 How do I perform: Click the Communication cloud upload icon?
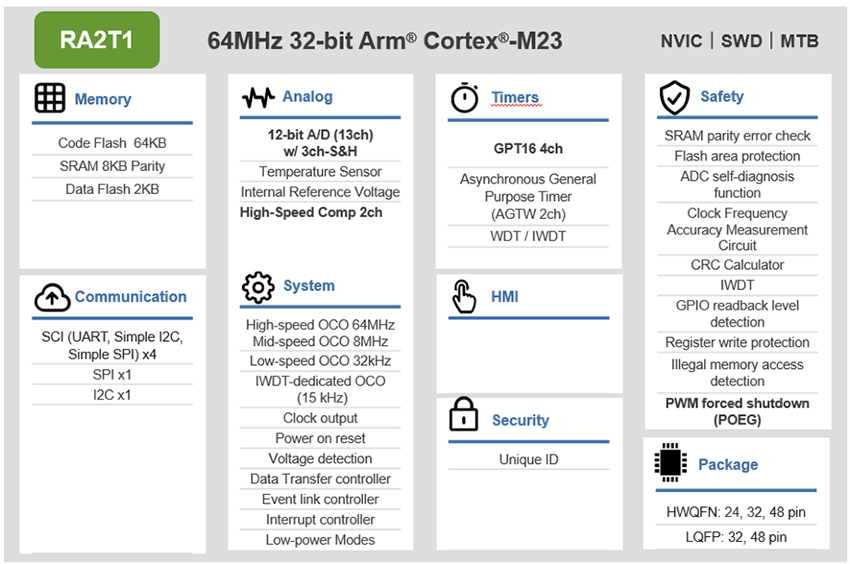(x=52, y=297)
